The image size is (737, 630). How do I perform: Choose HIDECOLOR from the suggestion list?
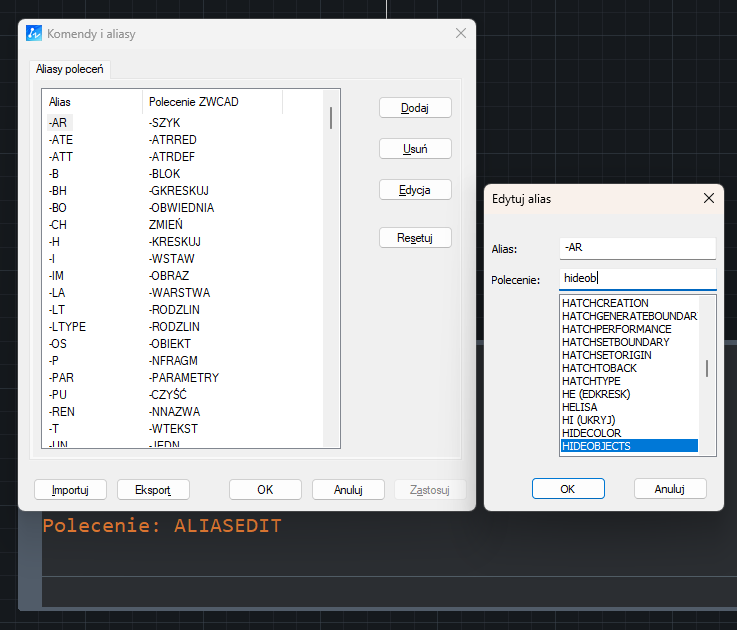click(x=630, y=433)
